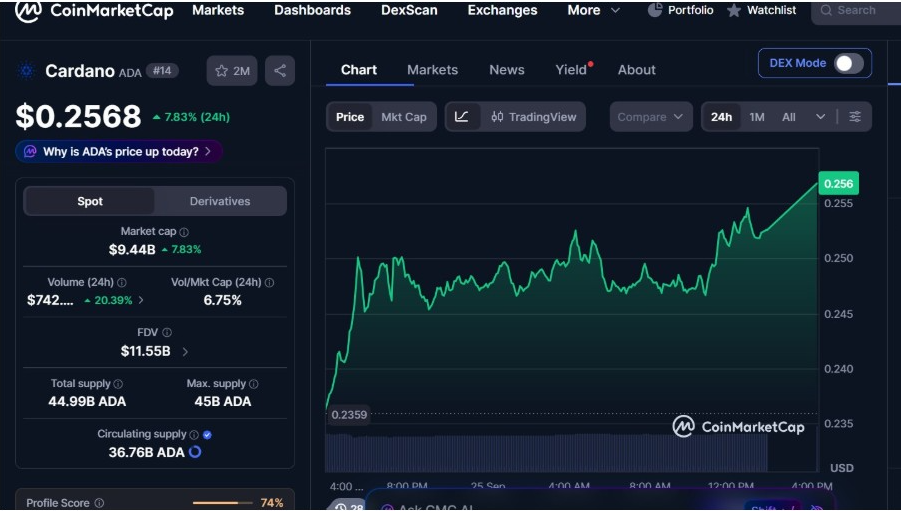This screenshot has width=901, height=511.
Task: Click Max. supply info icon
Action: click(253, 384)
